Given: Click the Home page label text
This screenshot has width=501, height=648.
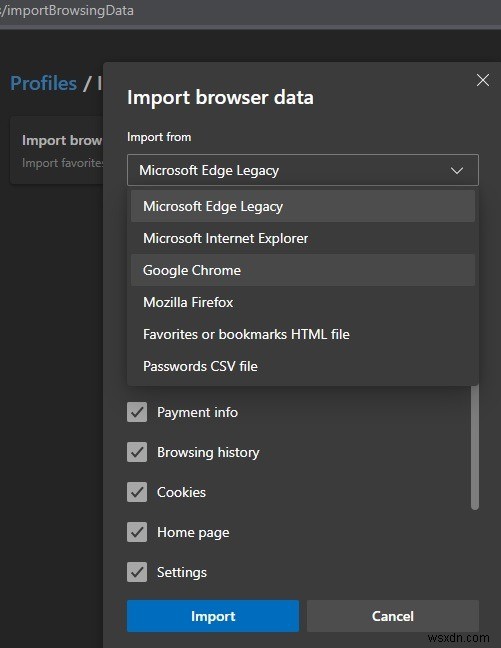Looking at the screenshot, I should (x=193, y=533).
